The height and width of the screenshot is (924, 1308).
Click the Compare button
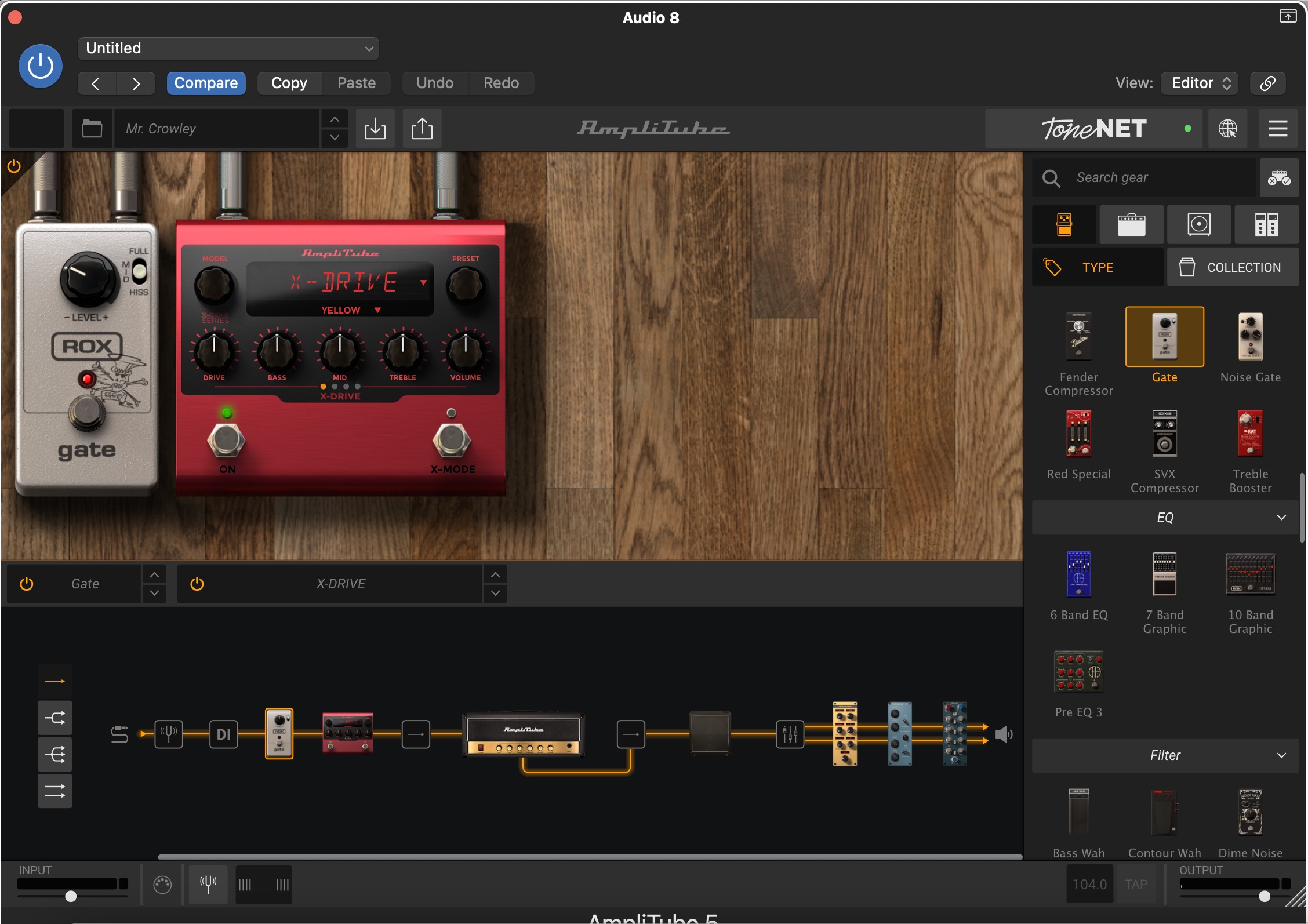tap(206, 83)
